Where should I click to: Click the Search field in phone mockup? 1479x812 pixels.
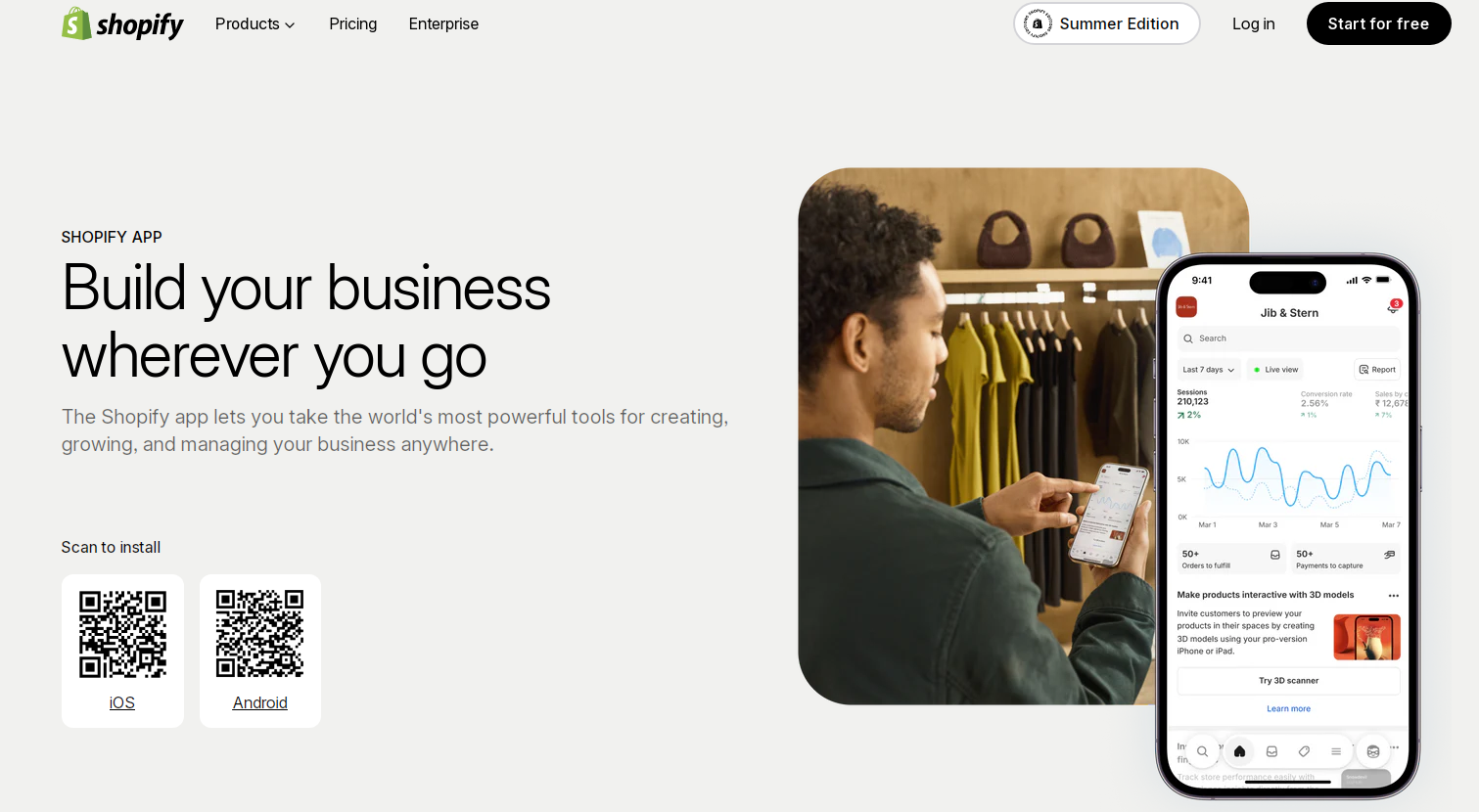[x=1288, y=338]
